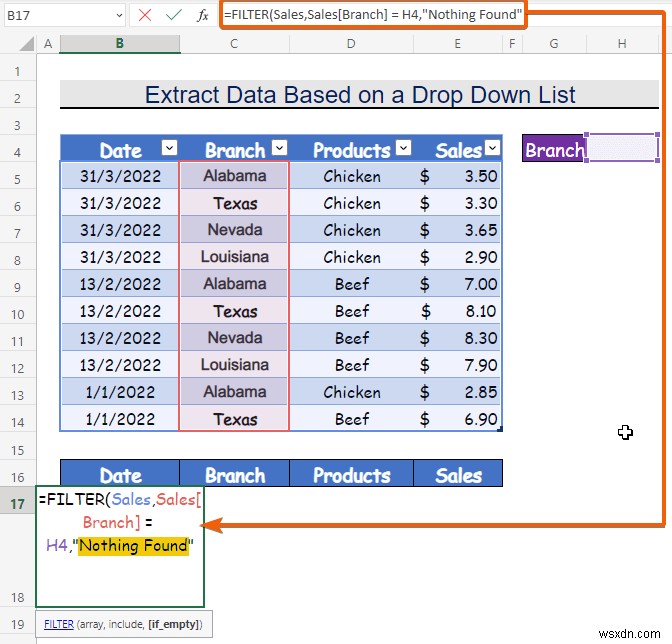Click Nevada in row 7
This screenshot has height=644, width=672.
pyautogui.click(x=235, y=230)
